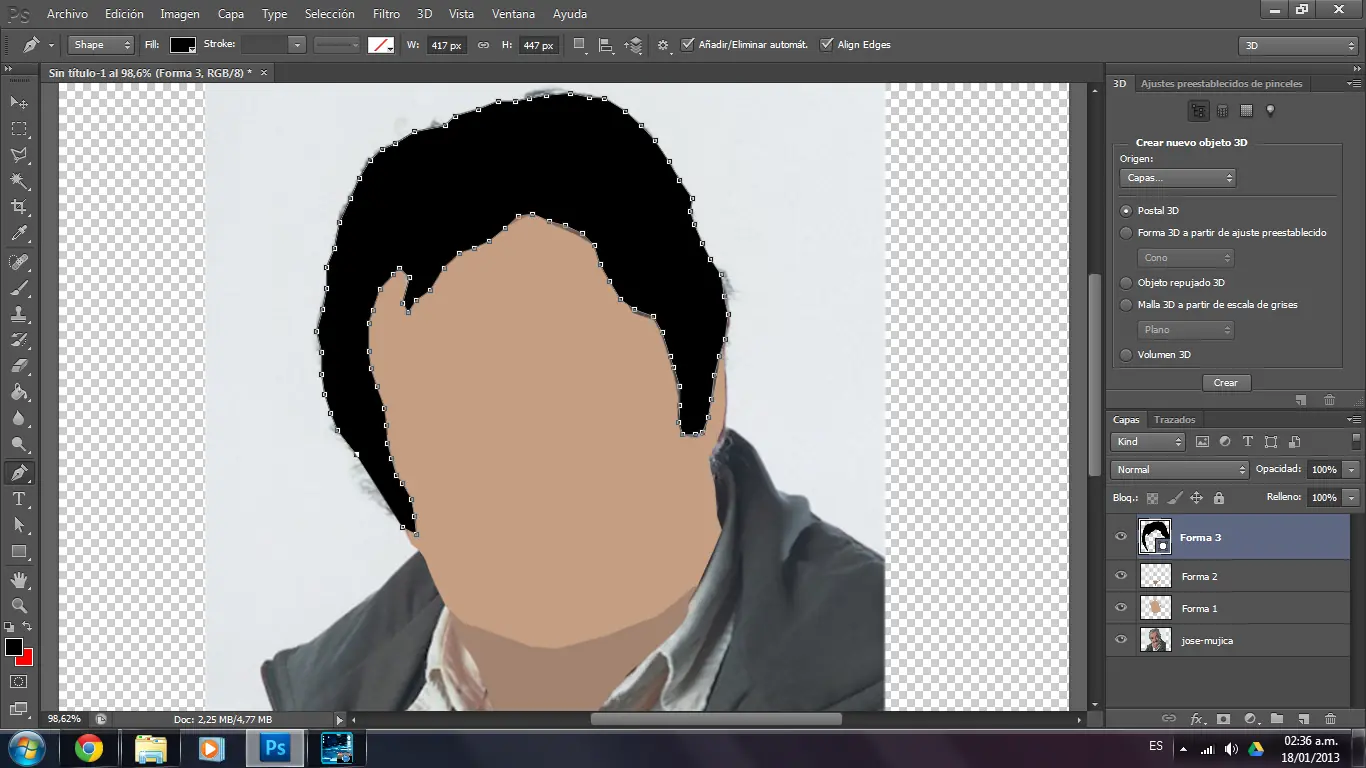The width and height of the screenshot is (1366, 768).
Task: Hide the jose-mujica layer
Action: (x=1121, y=640)
